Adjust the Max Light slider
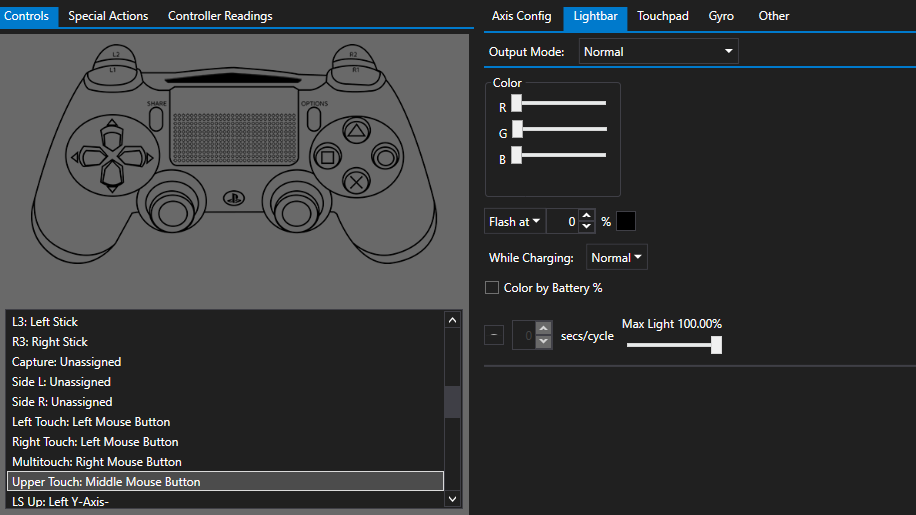This screenshot has width=916, height=515. click(x=674, y=345)
